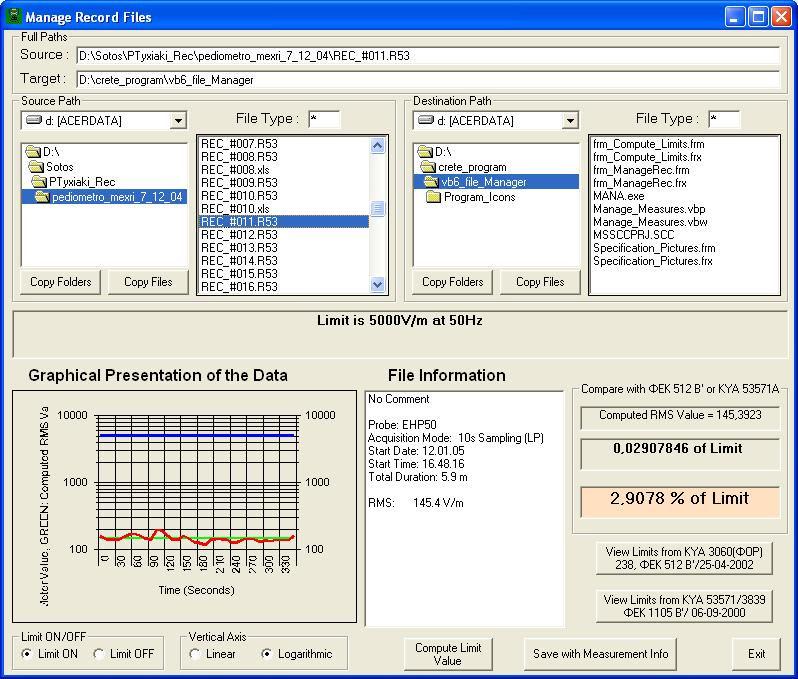Select frm_ManageRec.frx in destination list
798x679 pixels.
(640, 183)
